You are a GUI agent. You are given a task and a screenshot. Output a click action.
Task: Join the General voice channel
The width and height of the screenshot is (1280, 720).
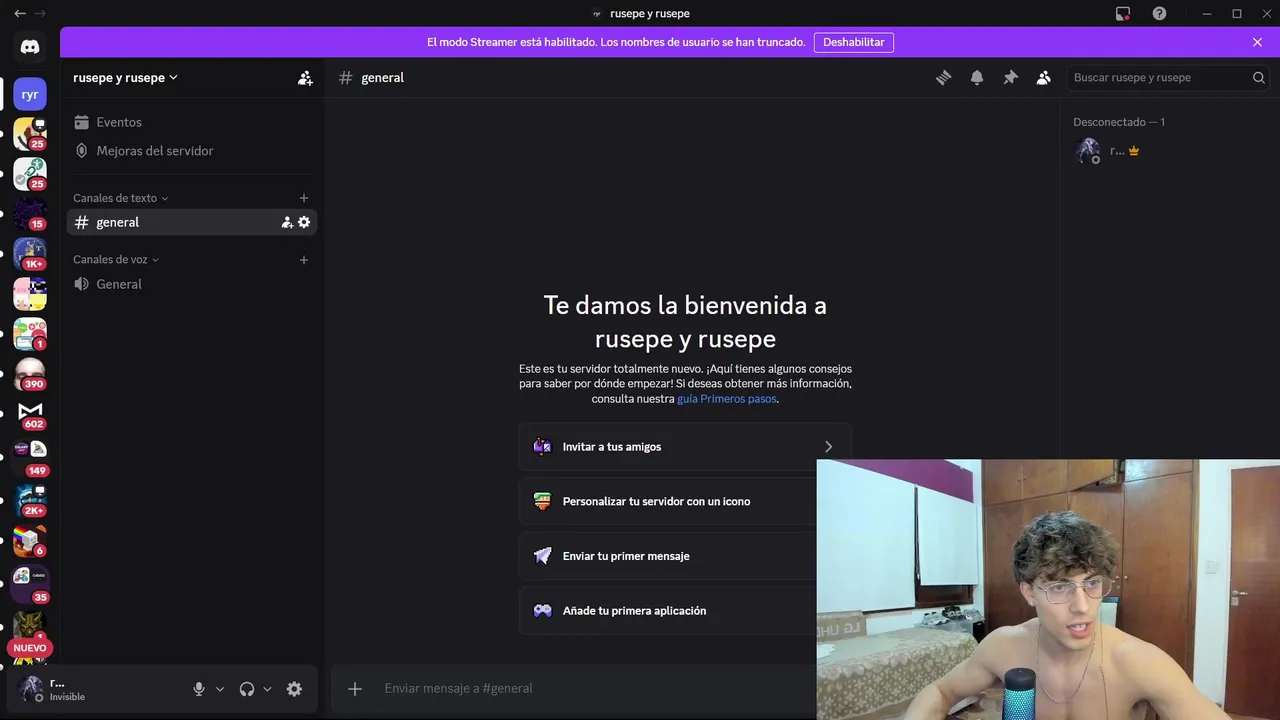pyautogui.click(x=192, y=284)
